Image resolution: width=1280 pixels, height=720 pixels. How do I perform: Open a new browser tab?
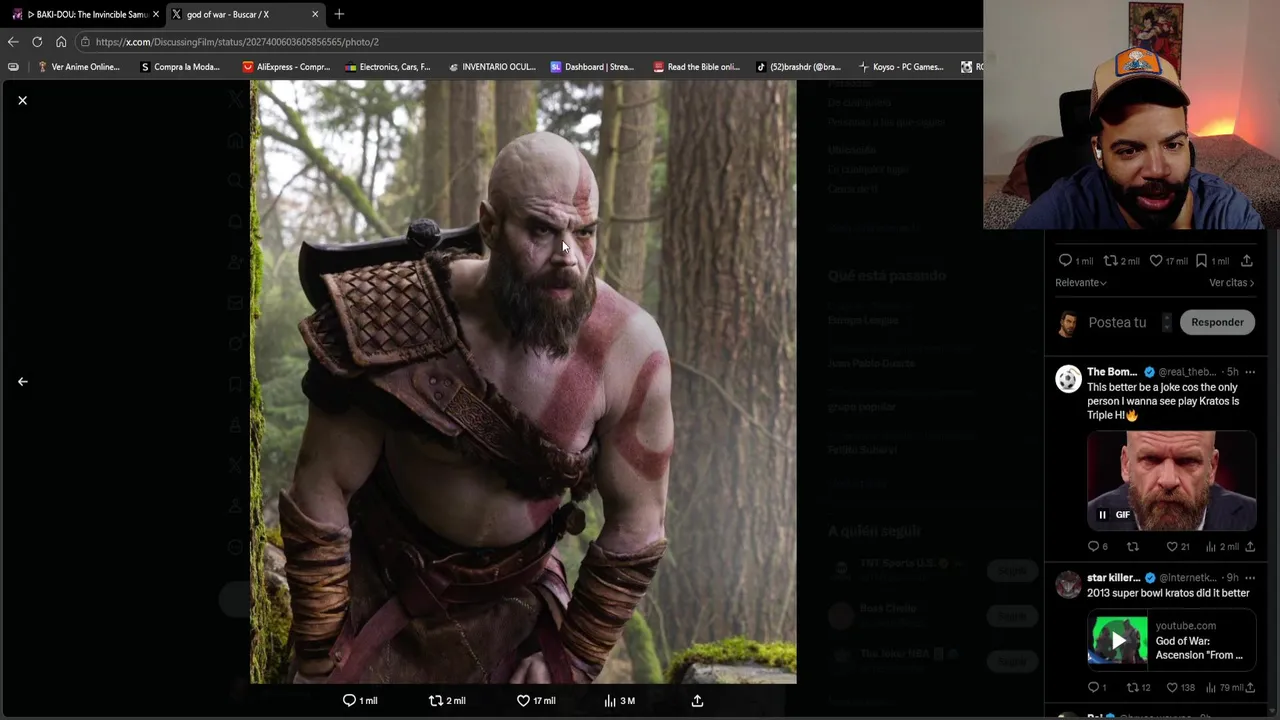[x=339, y=14]
